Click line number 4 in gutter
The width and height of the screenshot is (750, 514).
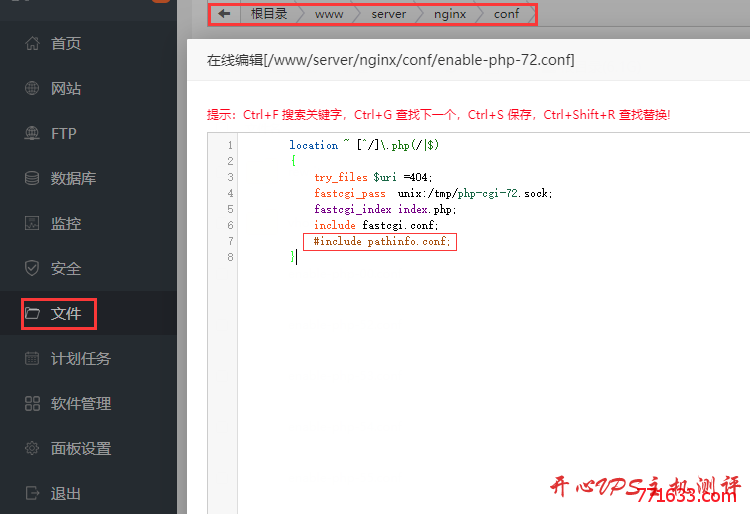(231, 193)
